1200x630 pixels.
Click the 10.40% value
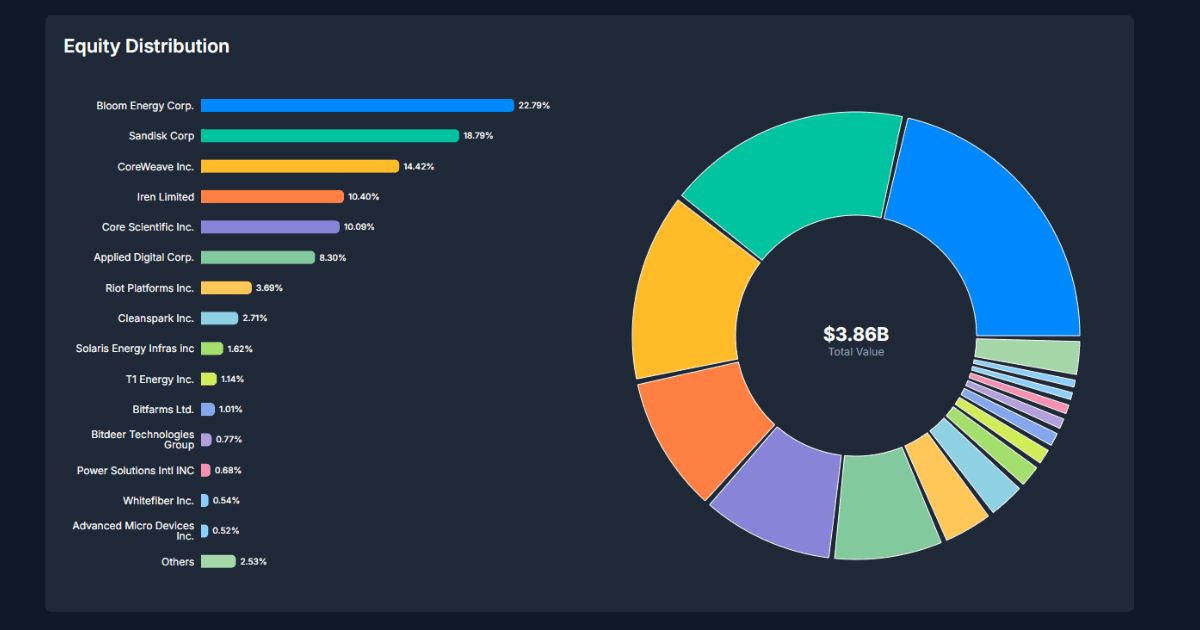(x=364, y=197)
